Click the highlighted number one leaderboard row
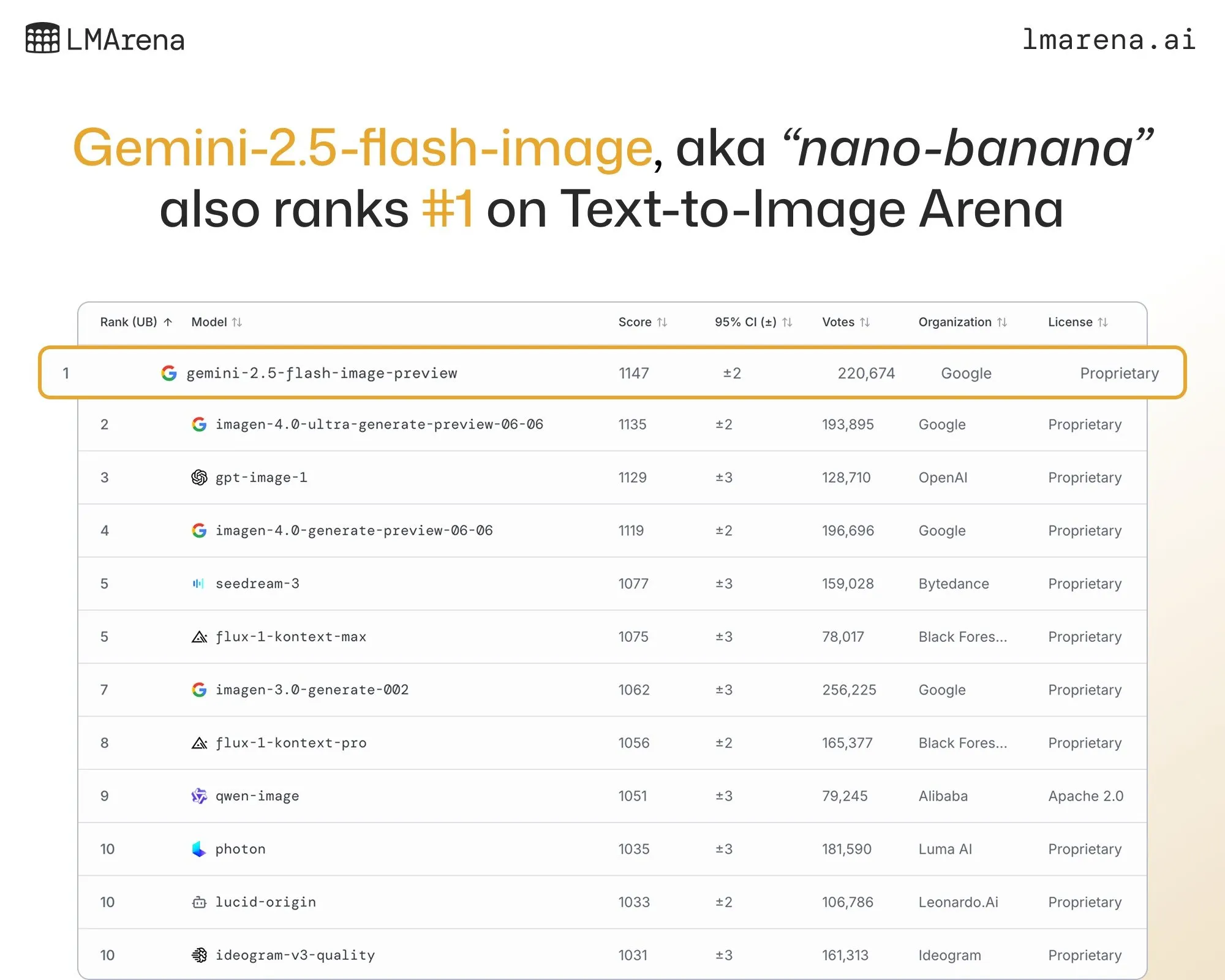Image resolution: width=1225 pixels, height=980 pixels. coord(612,373)
